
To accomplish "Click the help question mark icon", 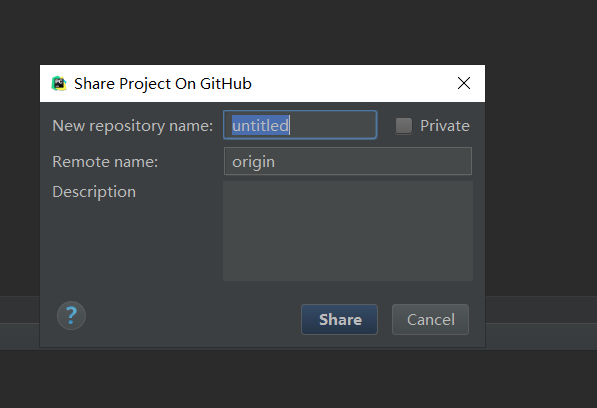I will point(71,316).
